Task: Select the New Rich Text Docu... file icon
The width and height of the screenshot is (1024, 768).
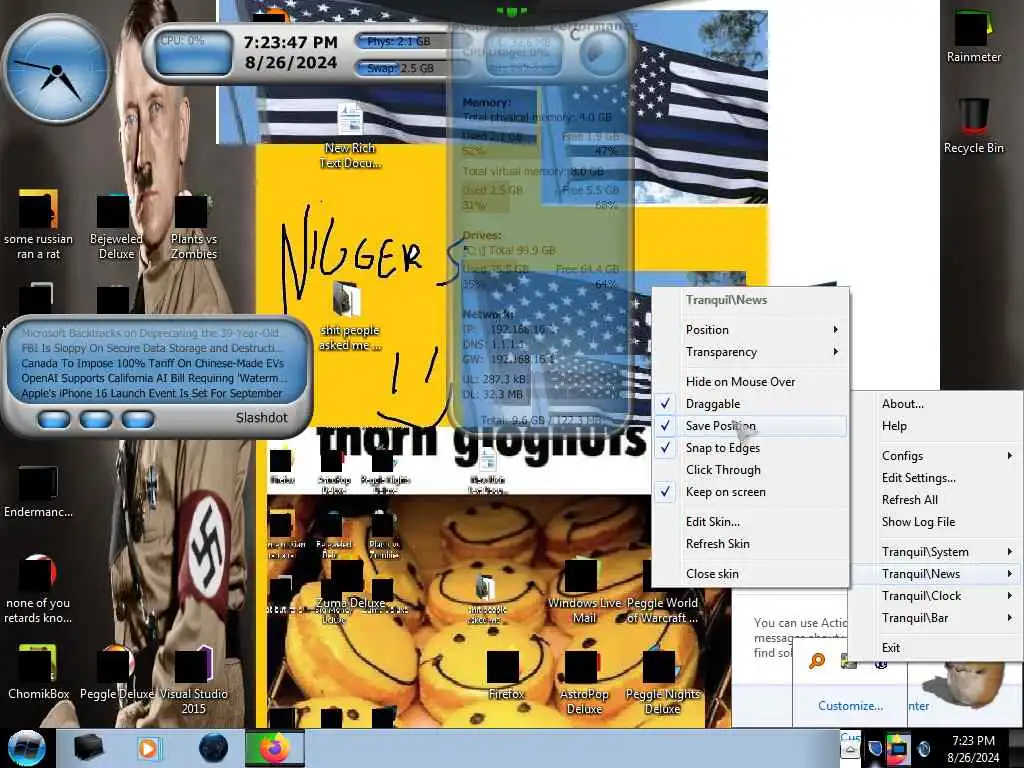Action: pyautogui.click(x=349, y=137)
